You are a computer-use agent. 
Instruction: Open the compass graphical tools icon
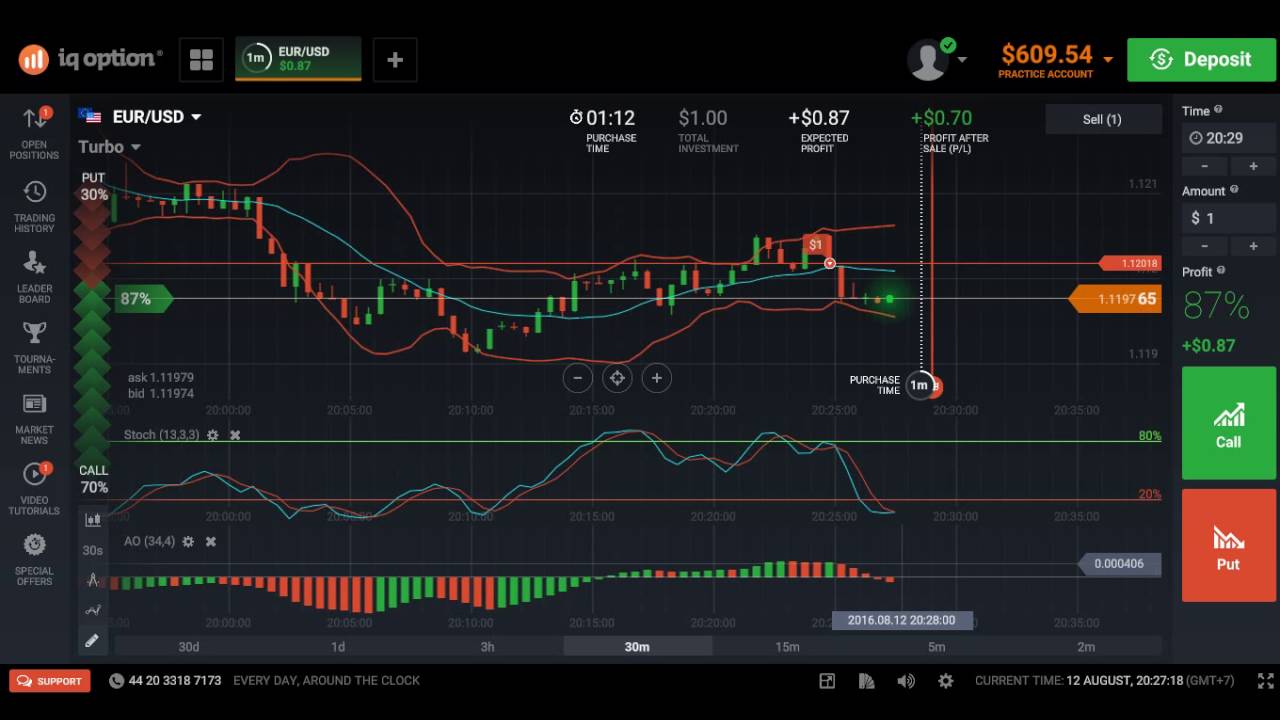(x=93, y=580)
